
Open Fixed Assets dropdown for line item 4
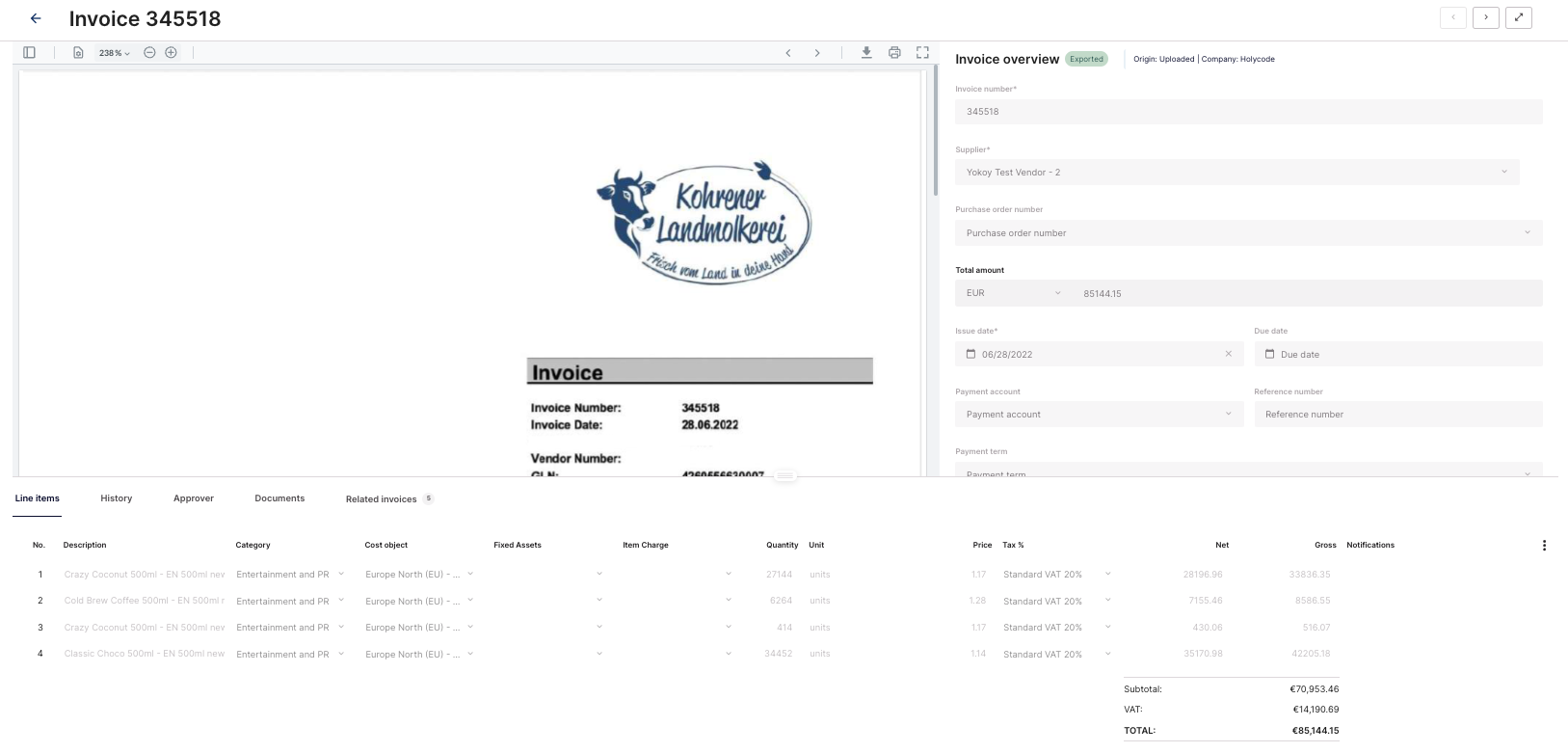pyautogui.click(x=548, y=654)
